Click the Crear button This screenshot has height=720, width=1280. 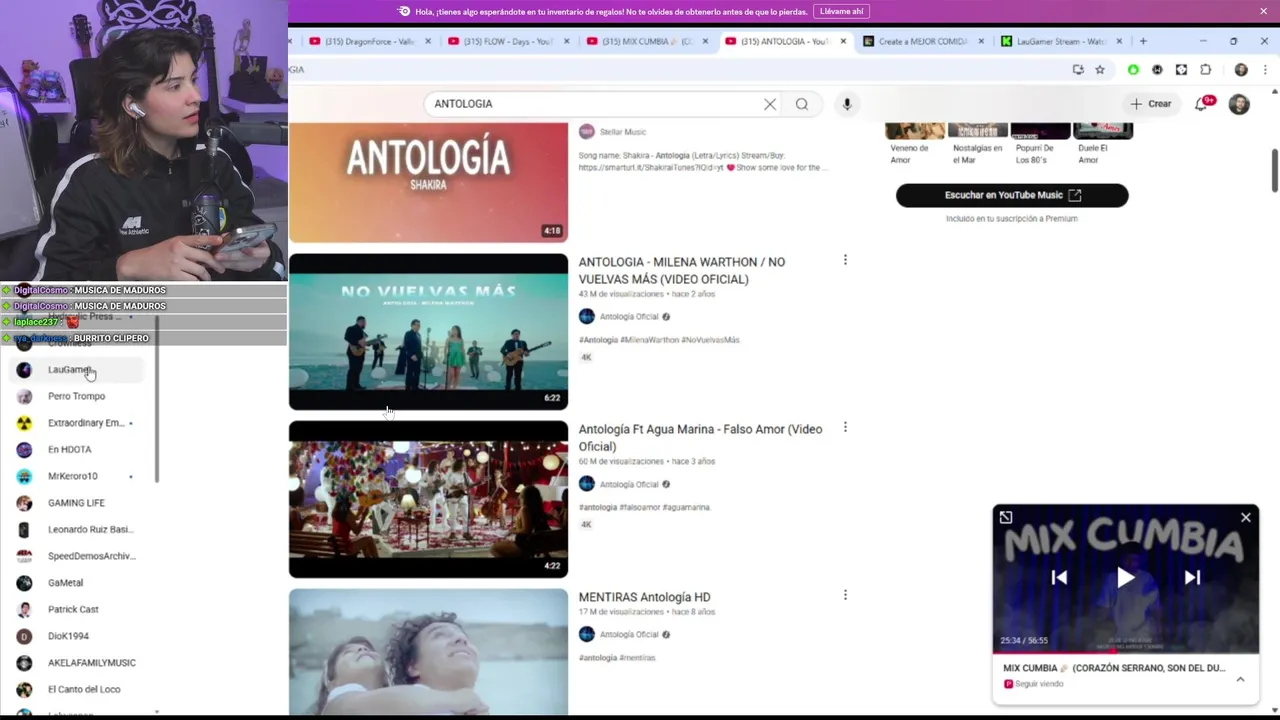pyautogui.click(x=1150, y=104)
